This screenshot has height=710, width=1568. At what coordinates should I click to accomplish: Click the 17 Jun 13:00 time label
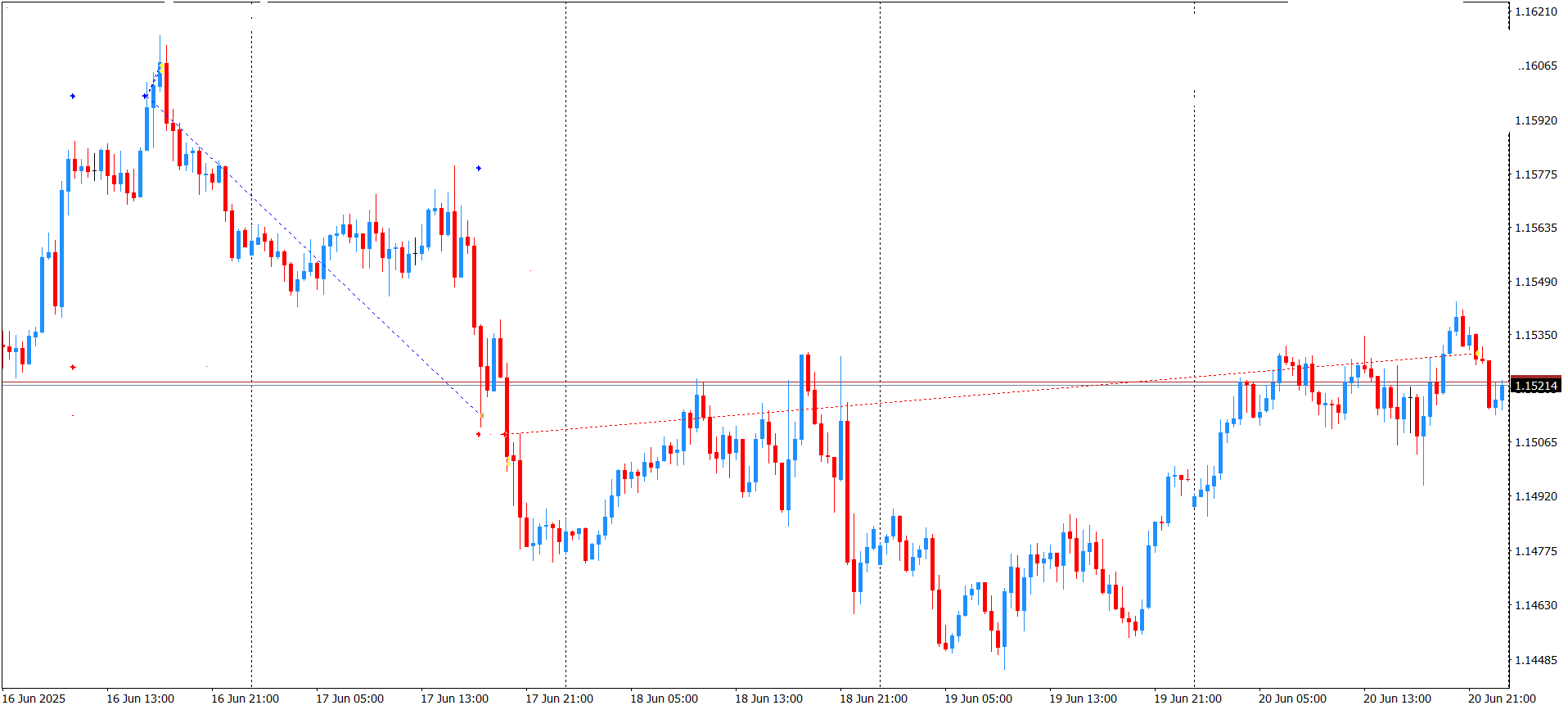pyautogui.click(x=455, y=699)
